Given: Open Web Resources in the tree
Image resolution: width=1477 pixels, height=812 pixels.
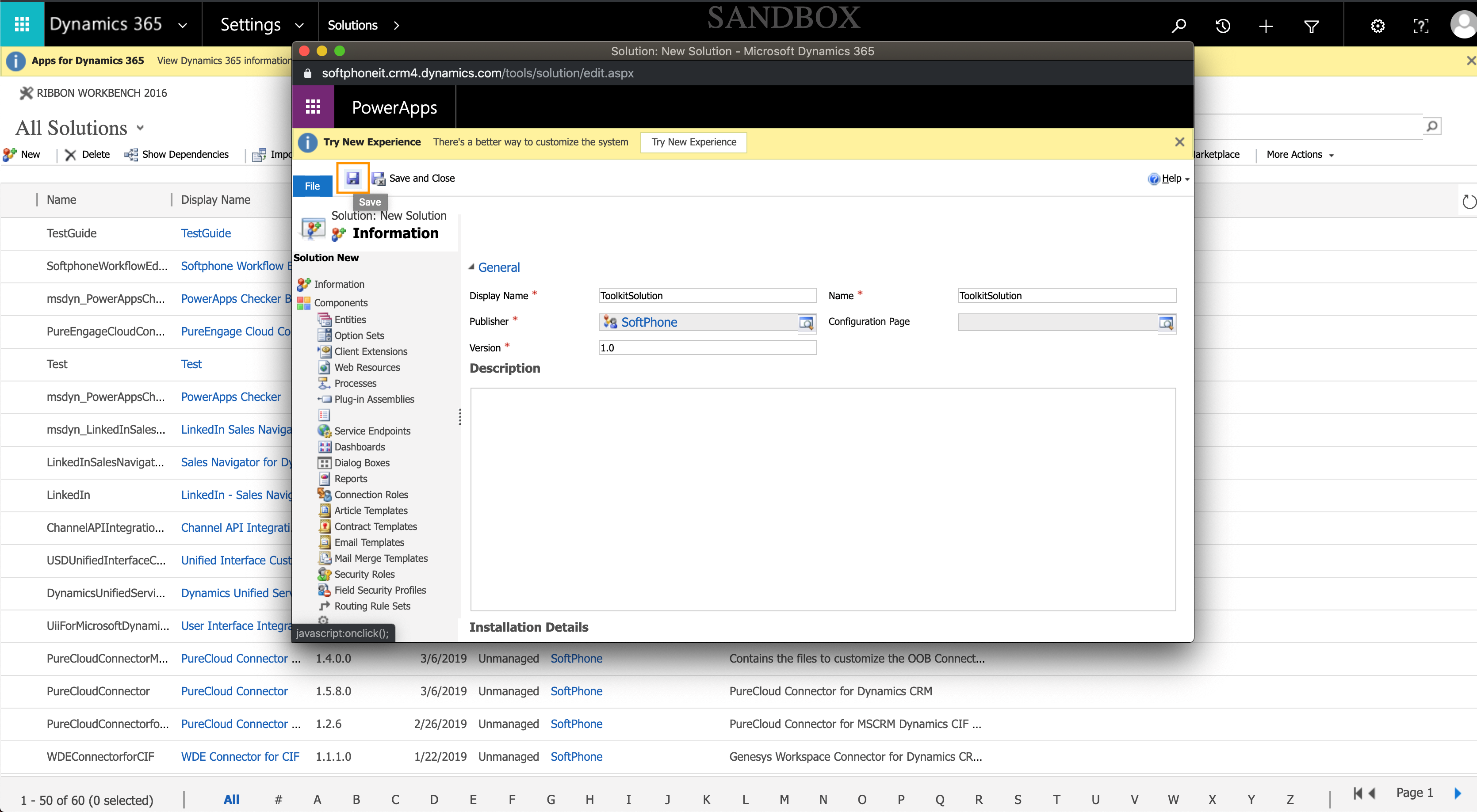Looking at the screenshot, I should point(367,367).
